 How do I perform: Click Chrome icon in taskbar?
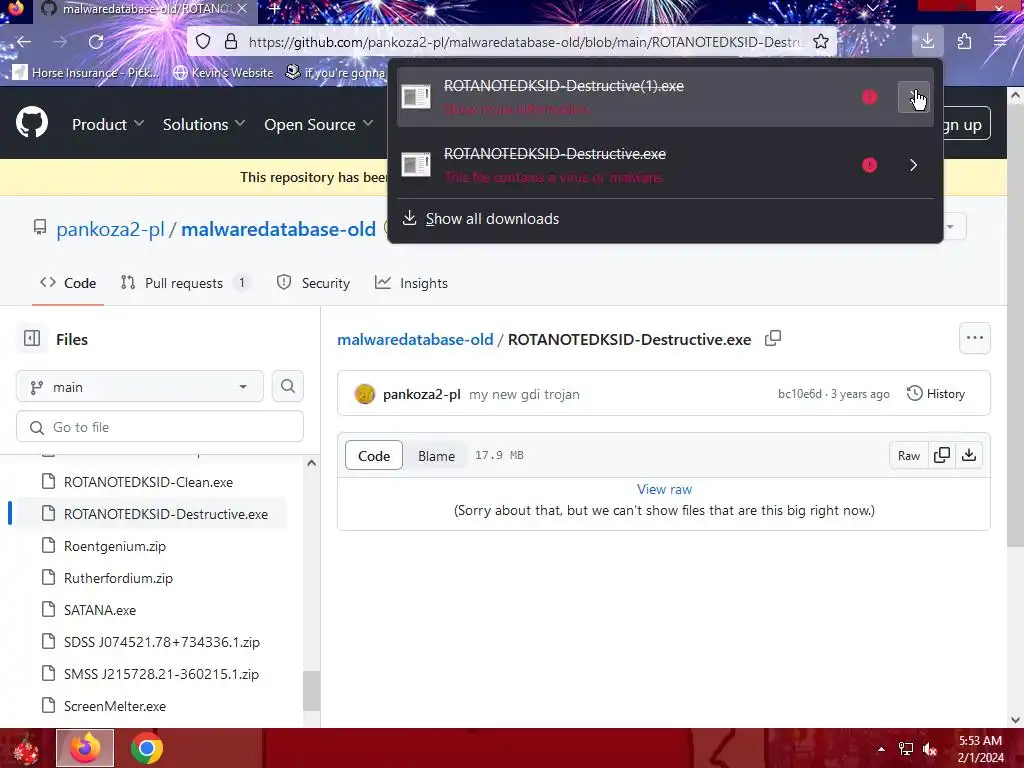pos(147,748)
